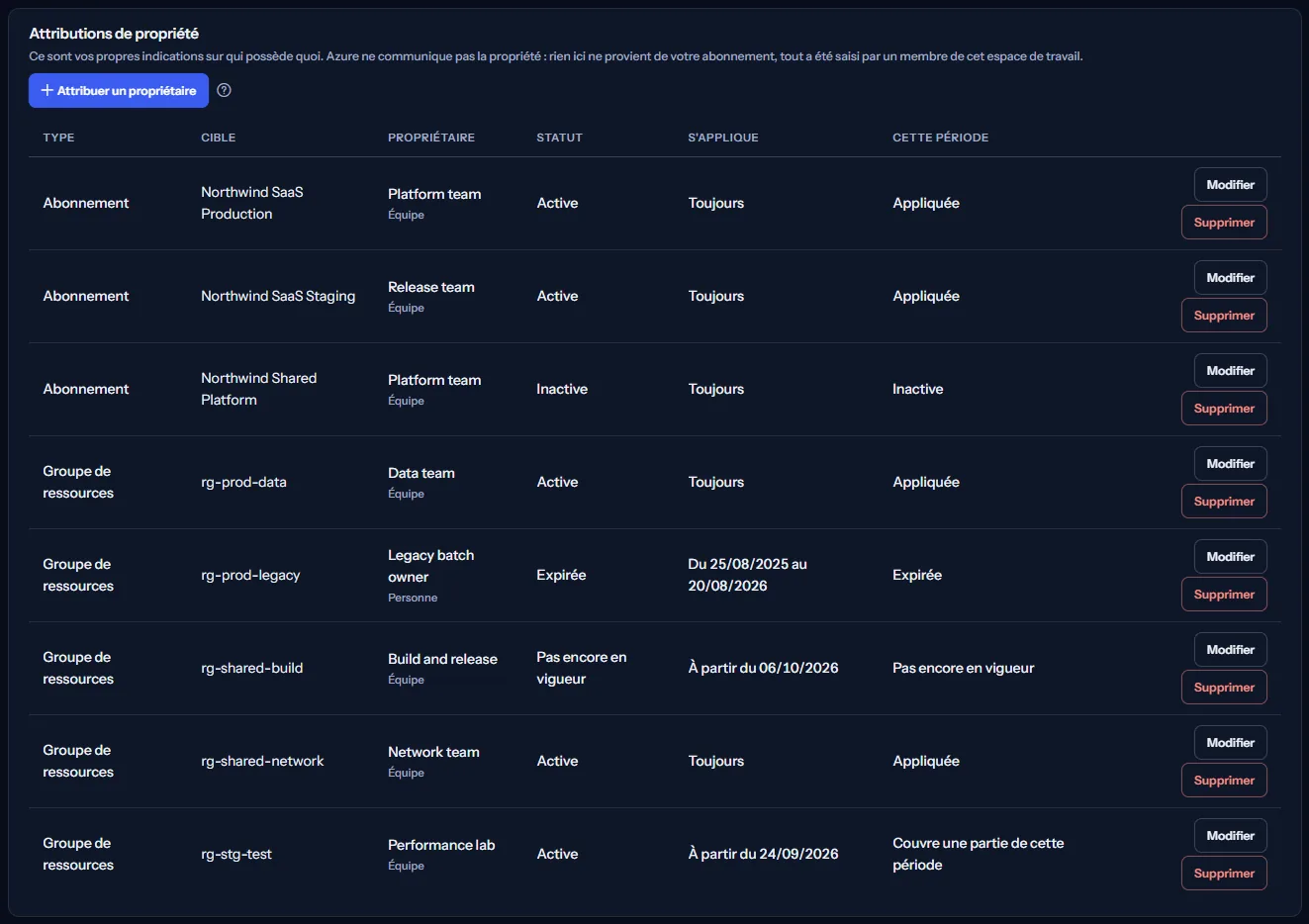The width and height of the screenshot is (1309, 924).
Task: Edit the rg-prod-legacy row
Action: pos(1230,557)
